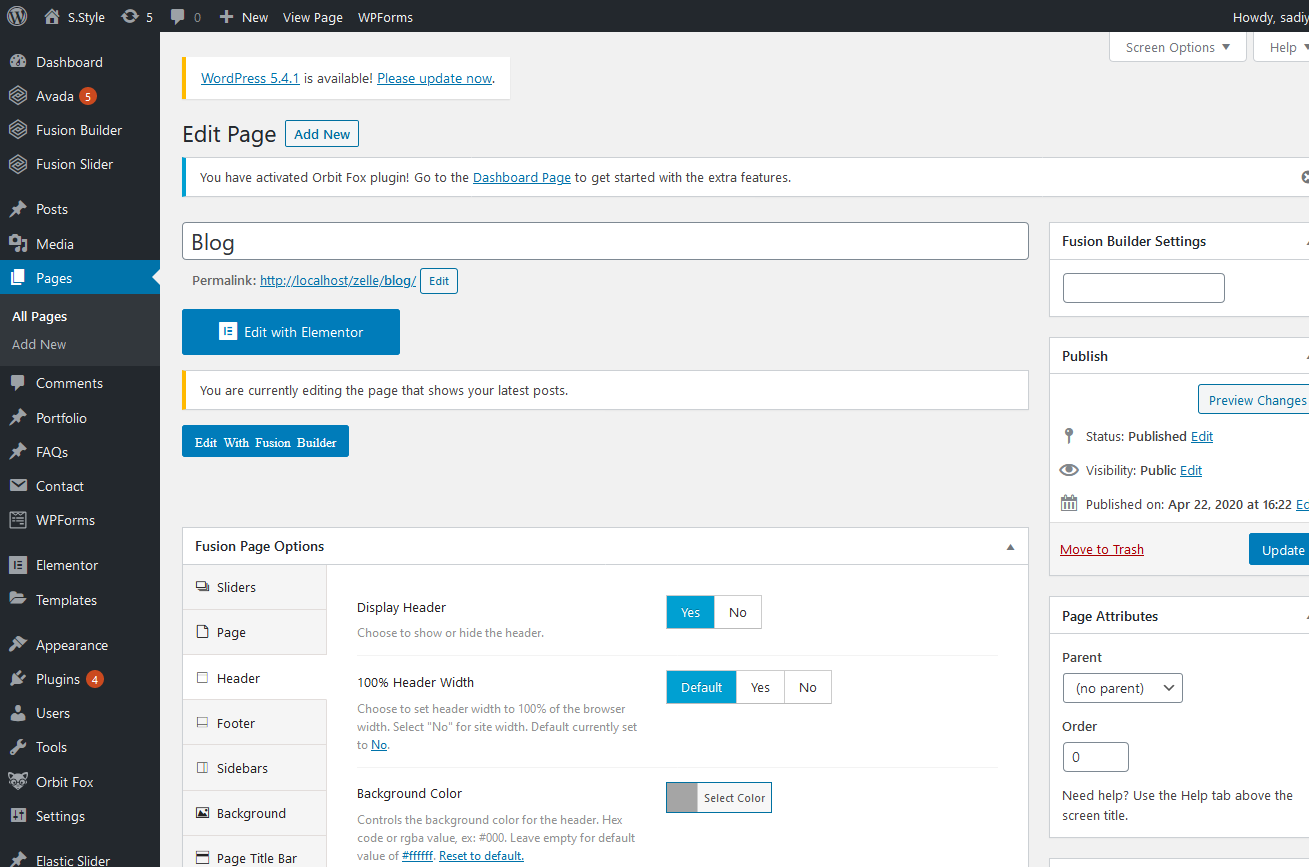
Task: Open the All Pages submenu item
Action: point(40,316)
